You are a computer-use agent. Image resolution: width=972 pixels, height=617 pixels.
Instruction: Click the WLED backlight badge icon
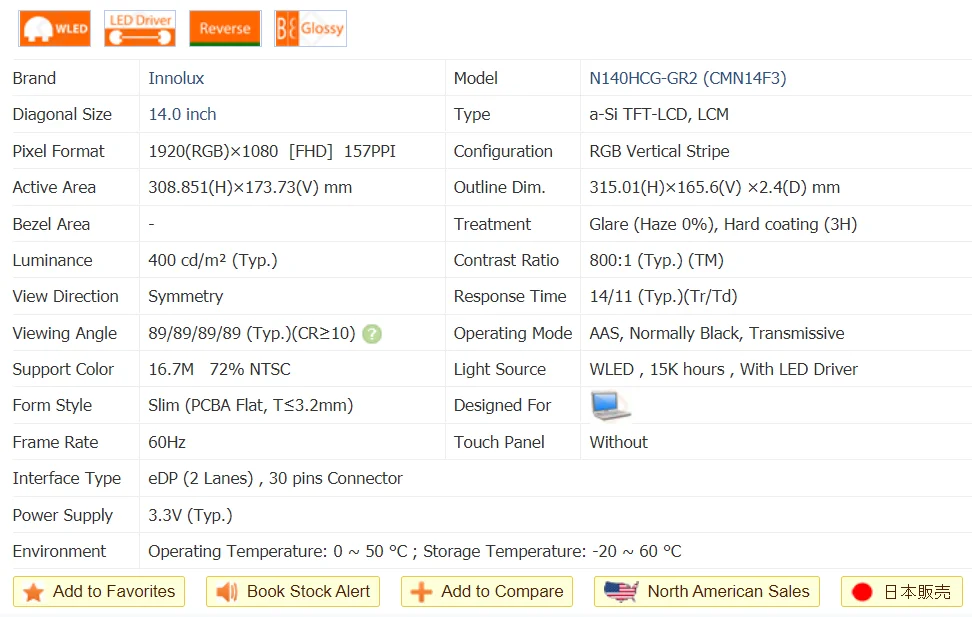[55, 29]
